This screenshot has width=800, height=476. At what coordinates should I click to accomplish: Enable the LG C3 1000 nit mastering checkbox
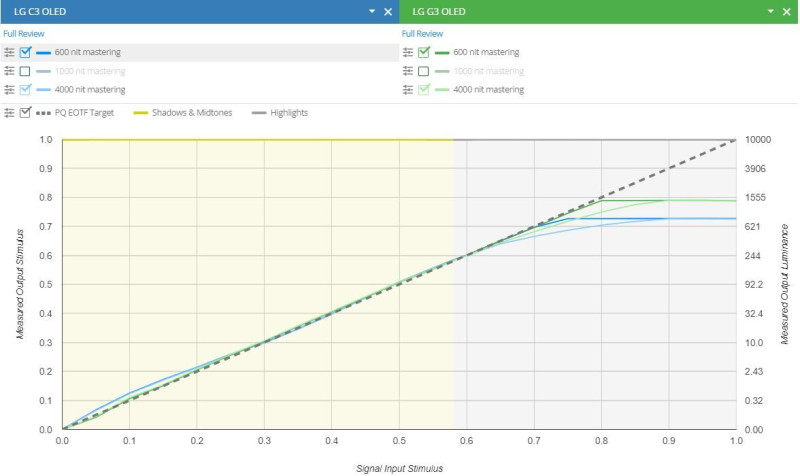click(25, 71)
